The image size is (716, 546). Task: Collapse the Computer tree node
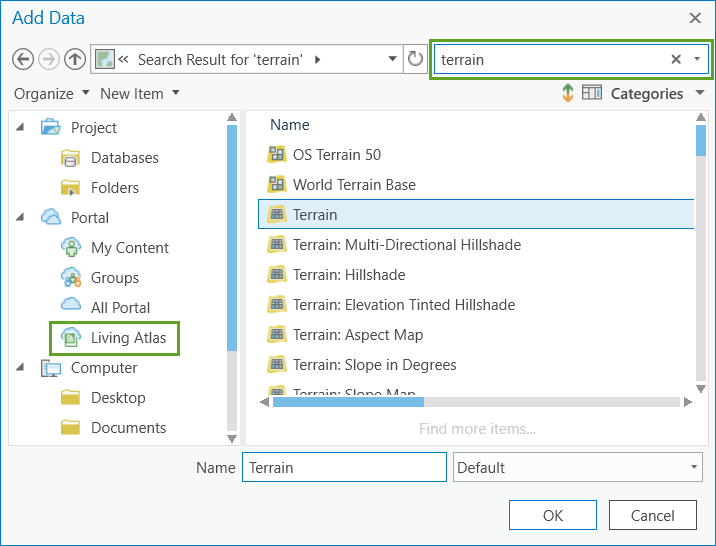21,367
